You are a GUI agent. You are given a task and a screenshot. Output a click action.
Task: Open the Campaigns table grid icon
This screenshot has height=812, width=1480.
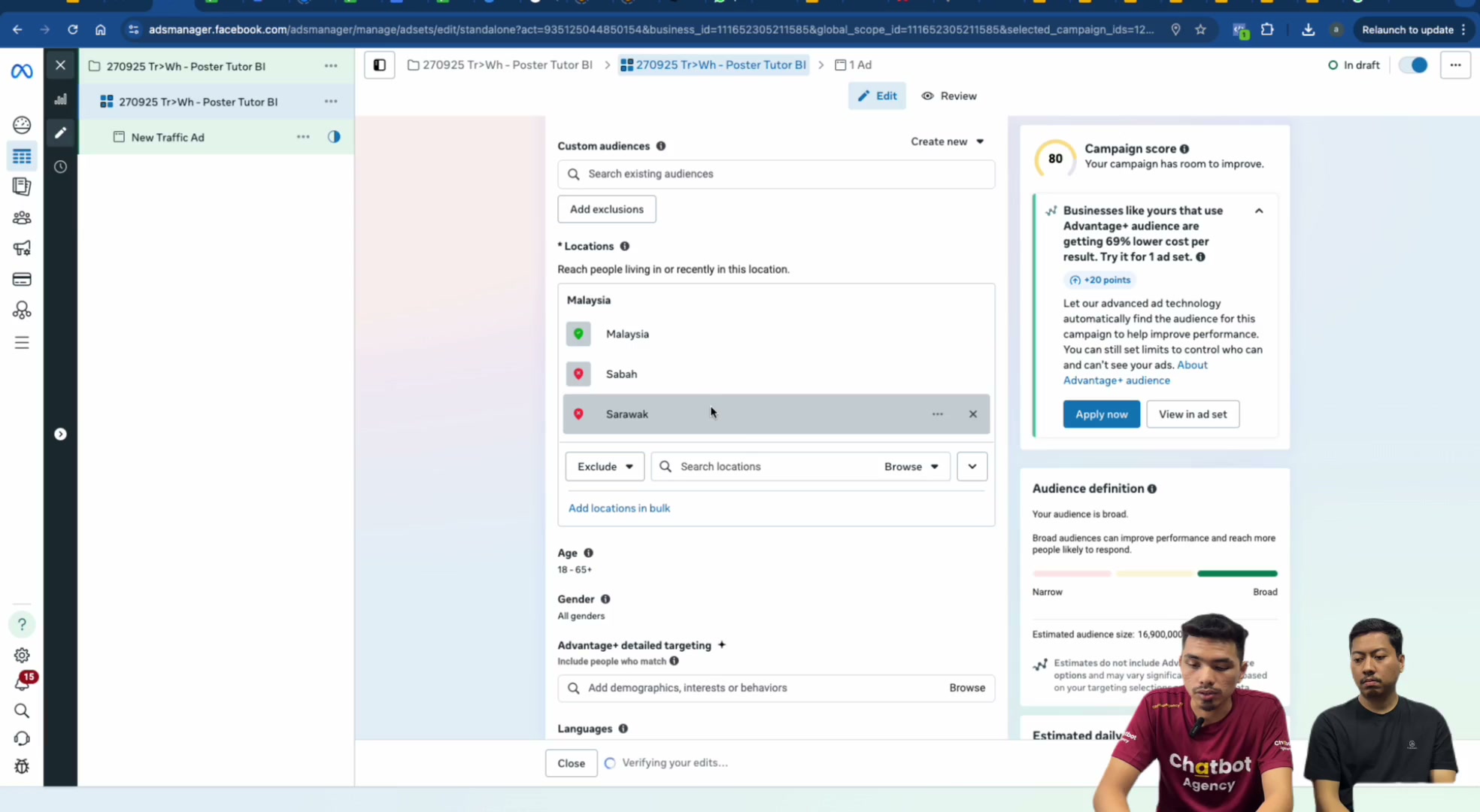[22, 156]
